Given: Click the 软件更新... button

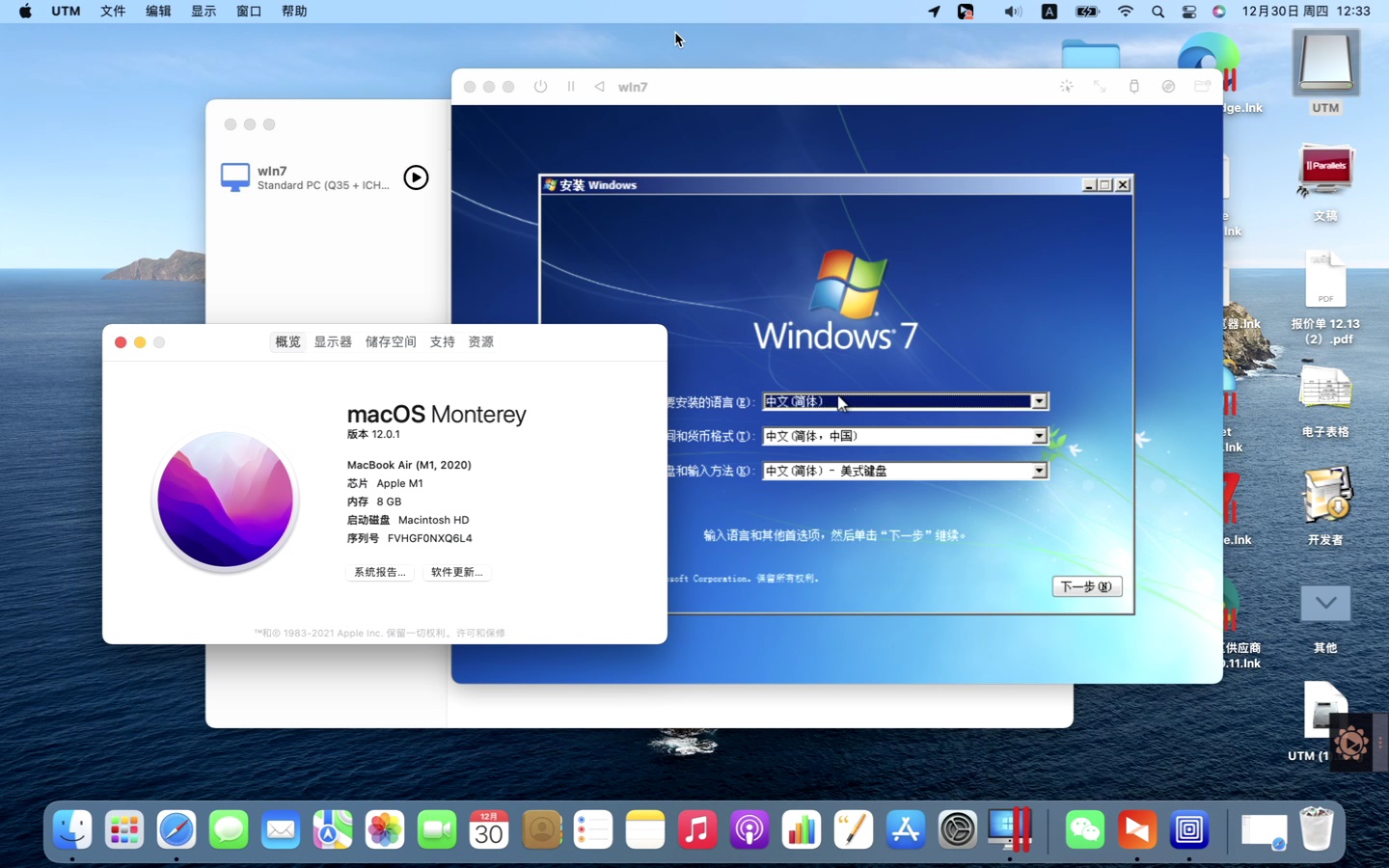Looking at the screenshot, I should [x=456, y=572].
